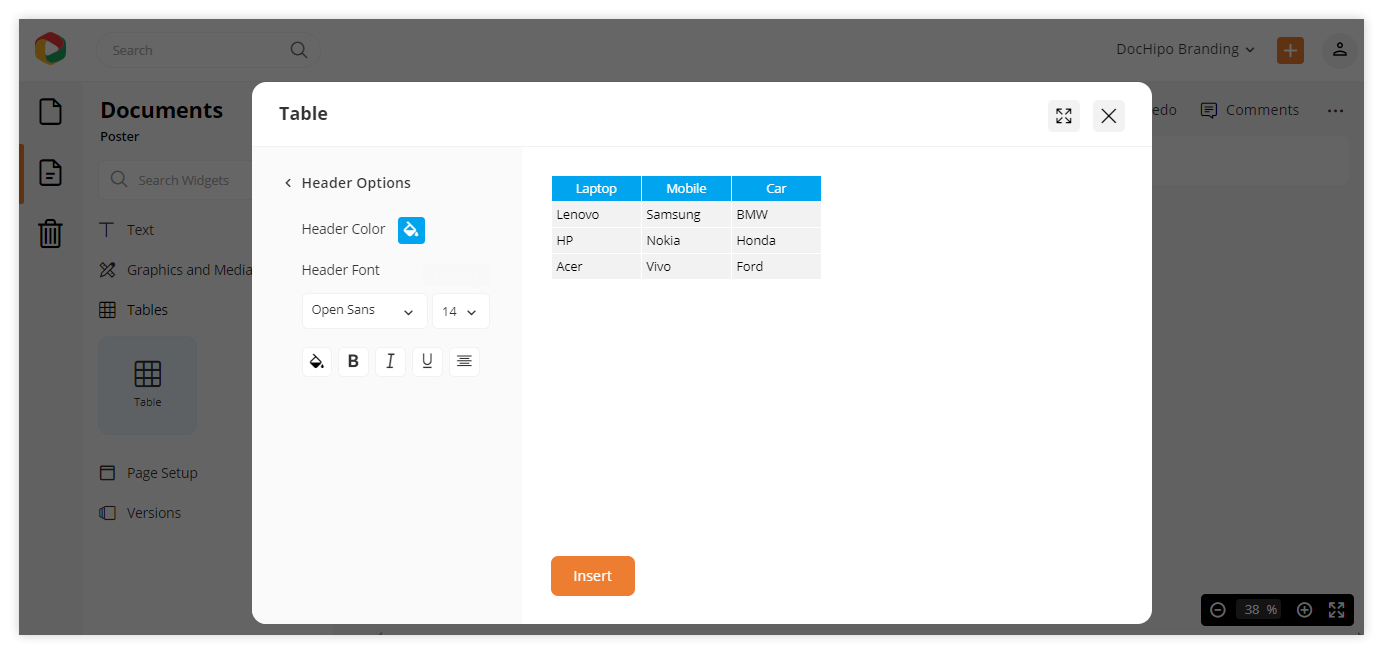Select the Vivo table cell
Image resolution: width=1383 pixels, height=654 pixels.
[686, 266]
